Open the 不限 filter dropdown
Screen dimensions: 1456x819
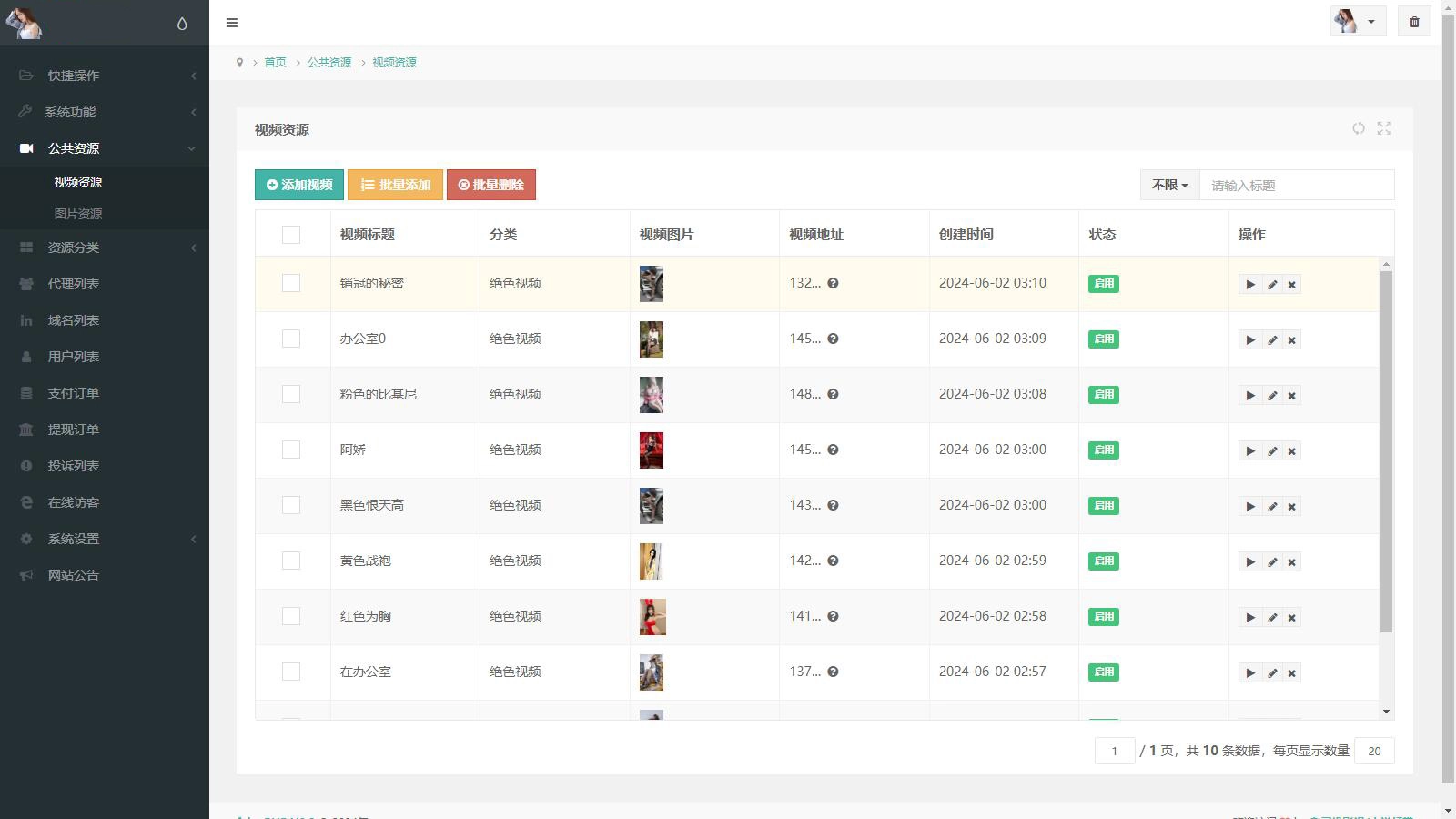pyautogui.click(x=1169, y=185)
